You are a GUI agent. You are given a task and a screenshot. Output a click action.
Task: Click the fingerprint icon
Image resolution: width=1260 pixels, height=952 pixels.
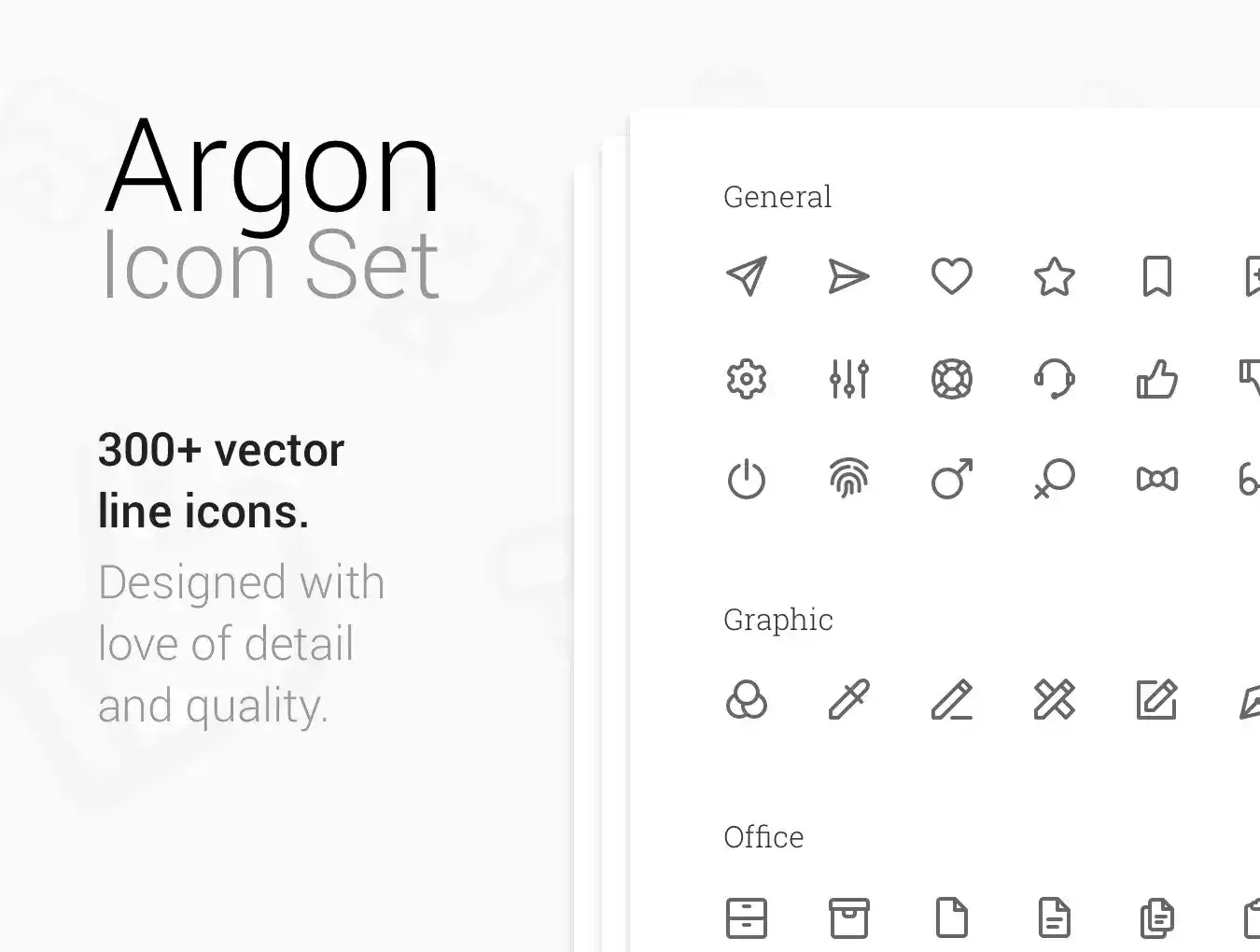pyautogui.click(x=848, y=479)
